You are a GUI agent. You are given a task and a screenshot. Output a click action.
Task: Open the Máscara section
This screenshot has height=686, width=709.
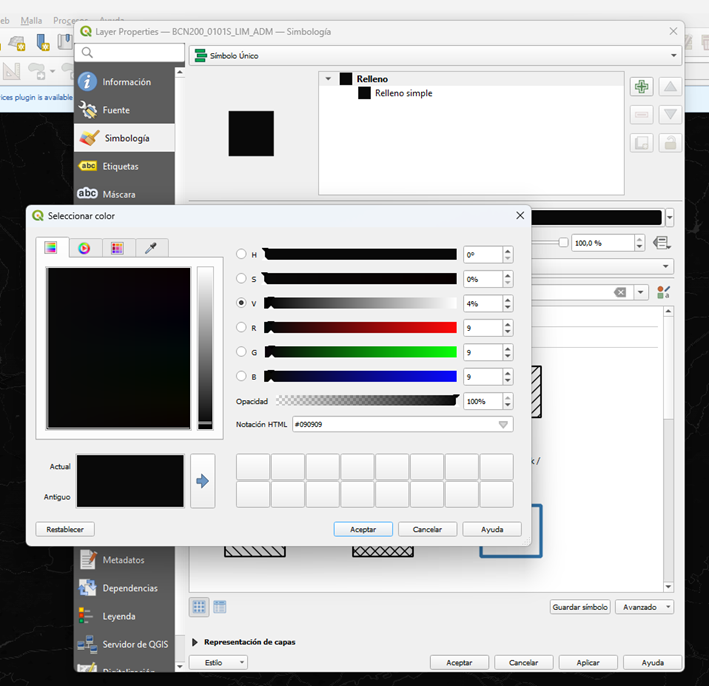pos(124,194)
